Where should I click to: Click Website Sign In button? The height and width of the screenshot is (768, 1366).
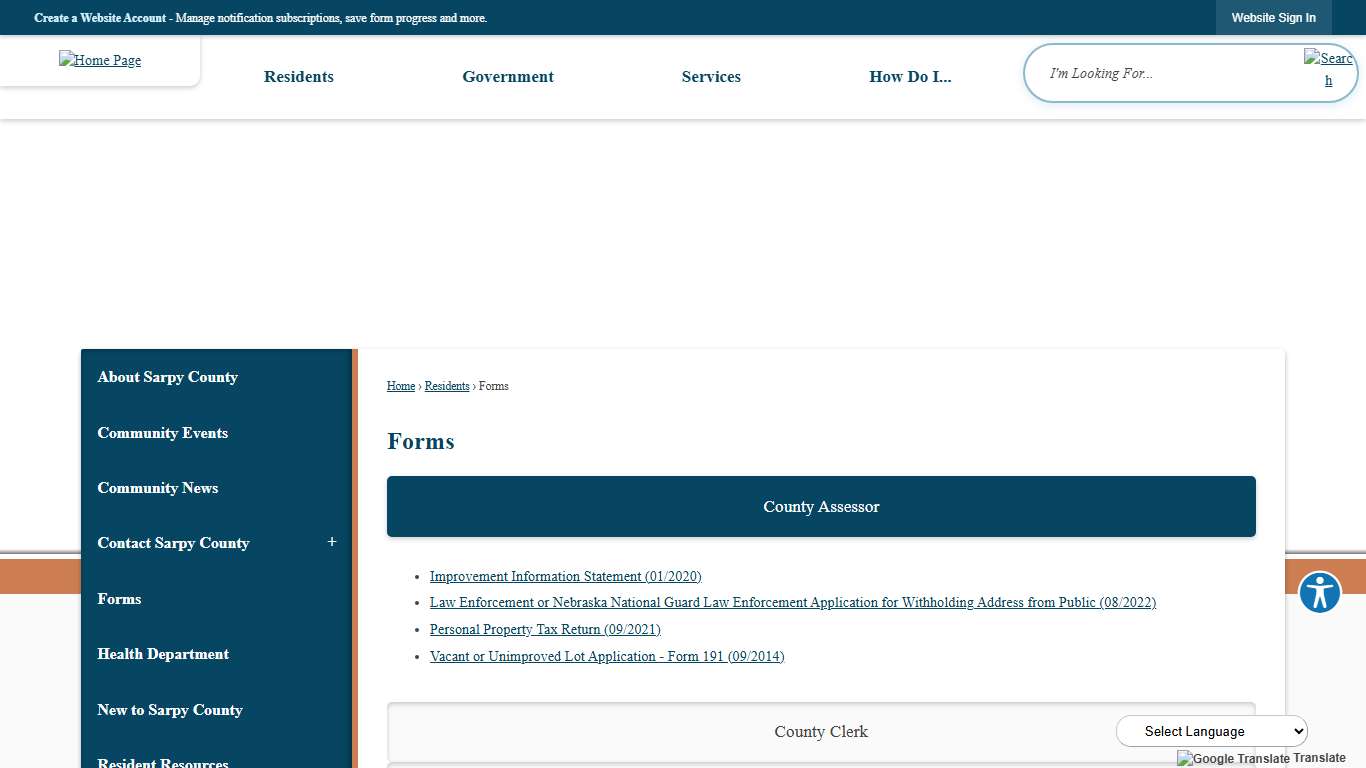tap(1273, 18)
